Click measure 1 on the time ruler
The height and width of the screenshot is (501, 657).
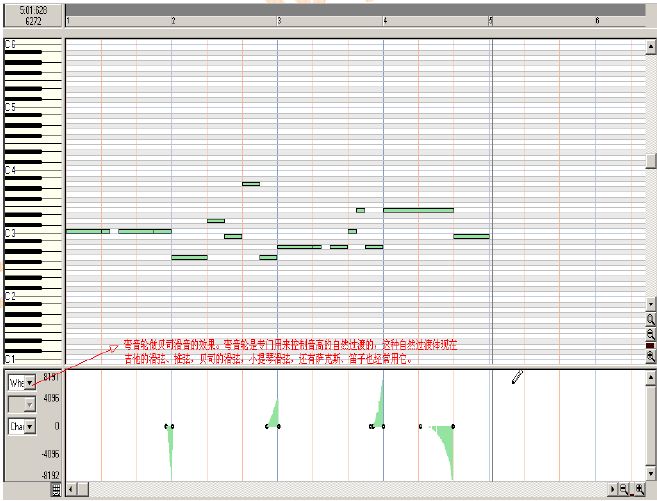[x=68, y=21]
